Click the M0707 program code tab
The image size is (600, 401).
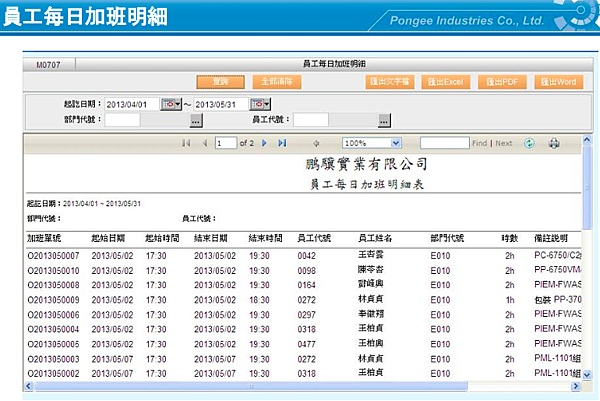49,65
